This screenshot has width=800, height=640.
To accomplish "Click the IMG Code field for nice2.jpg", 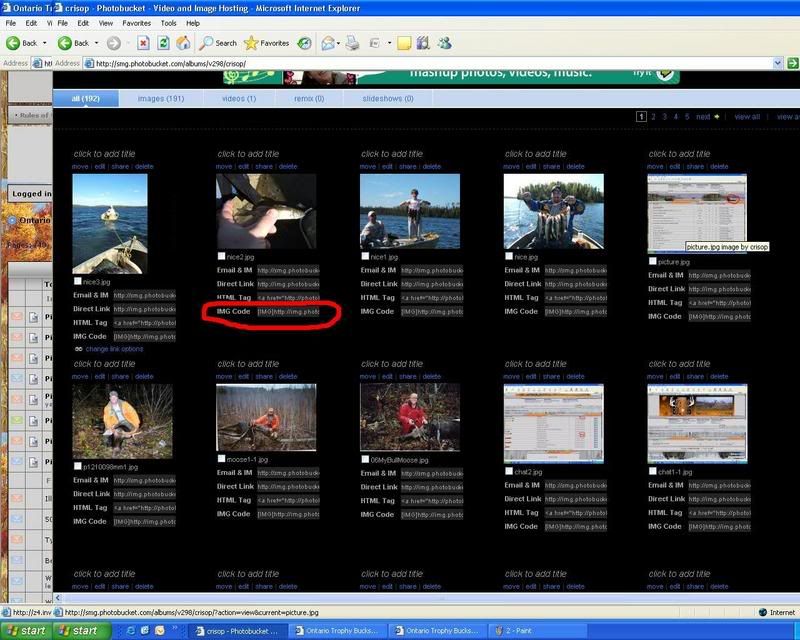I will (288, 312).
